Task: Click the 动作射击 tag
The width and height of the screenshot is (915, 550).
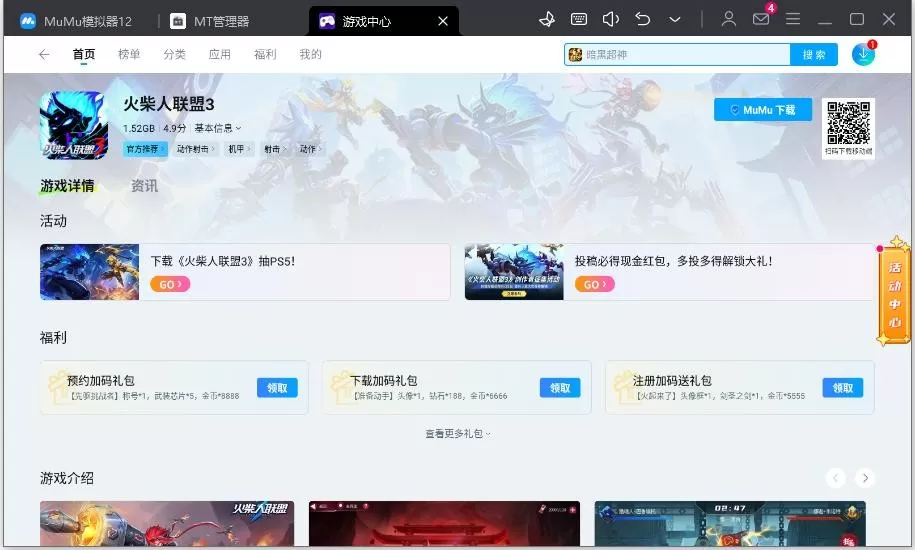Action: (x=196, y=149)
